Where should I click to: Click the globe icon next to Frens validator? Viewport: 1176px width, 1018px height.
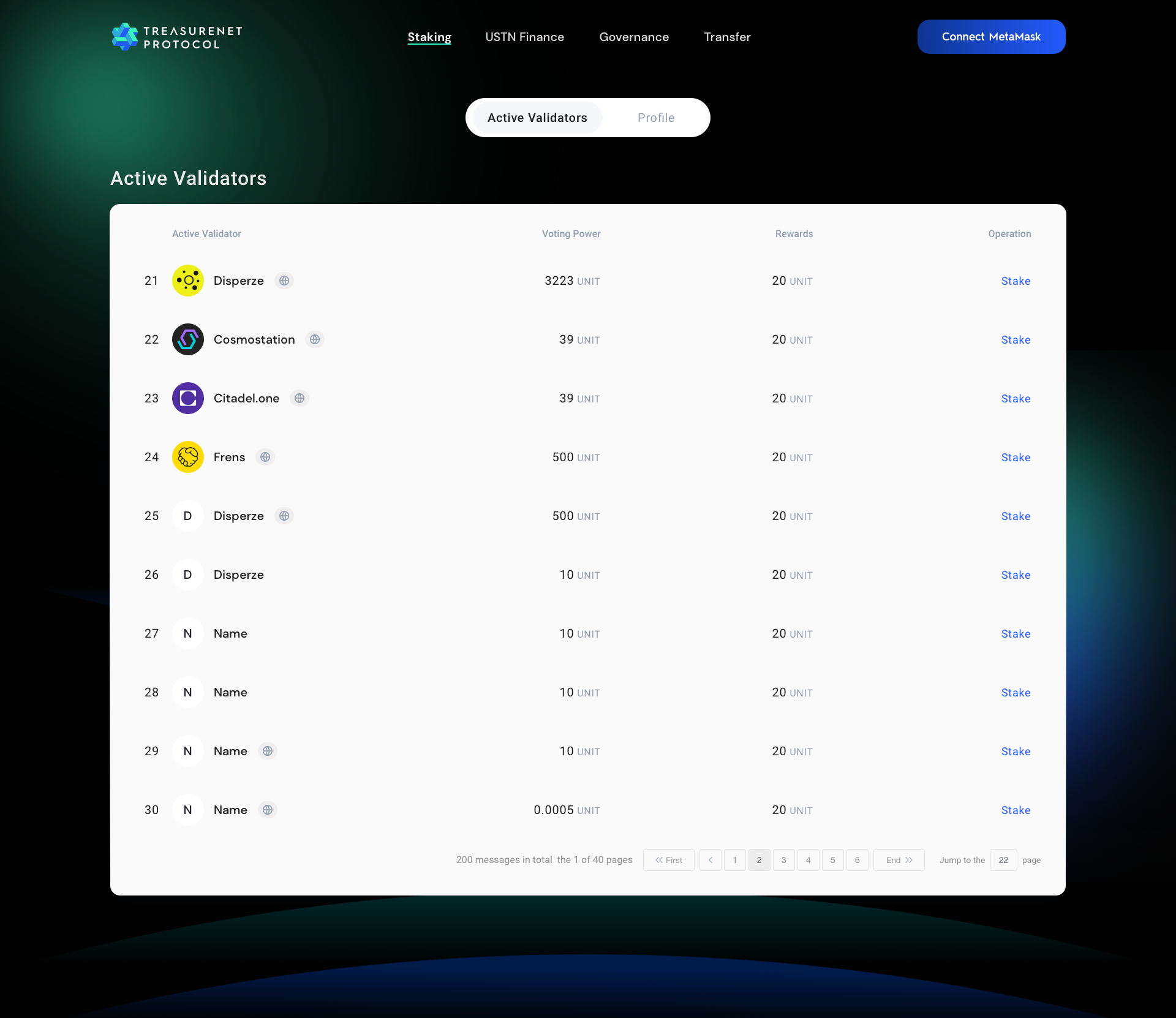(265, 457)
